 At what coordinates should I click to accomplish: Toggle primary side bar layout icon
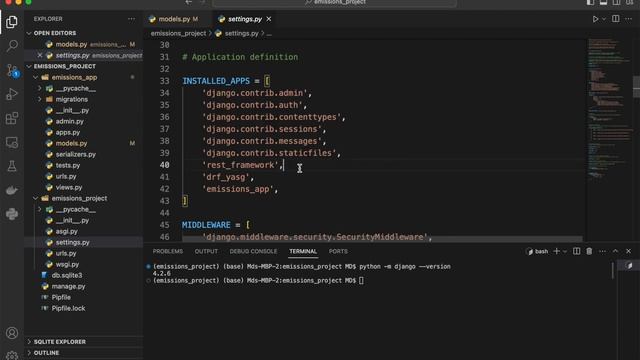point(590,2)
